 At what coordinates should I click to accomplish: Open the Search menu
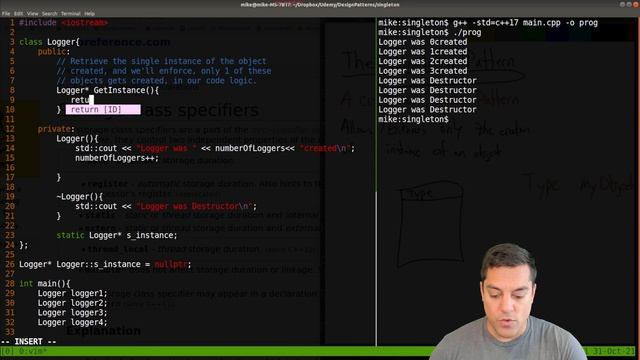pyautogui.click(x=49, y=13)
